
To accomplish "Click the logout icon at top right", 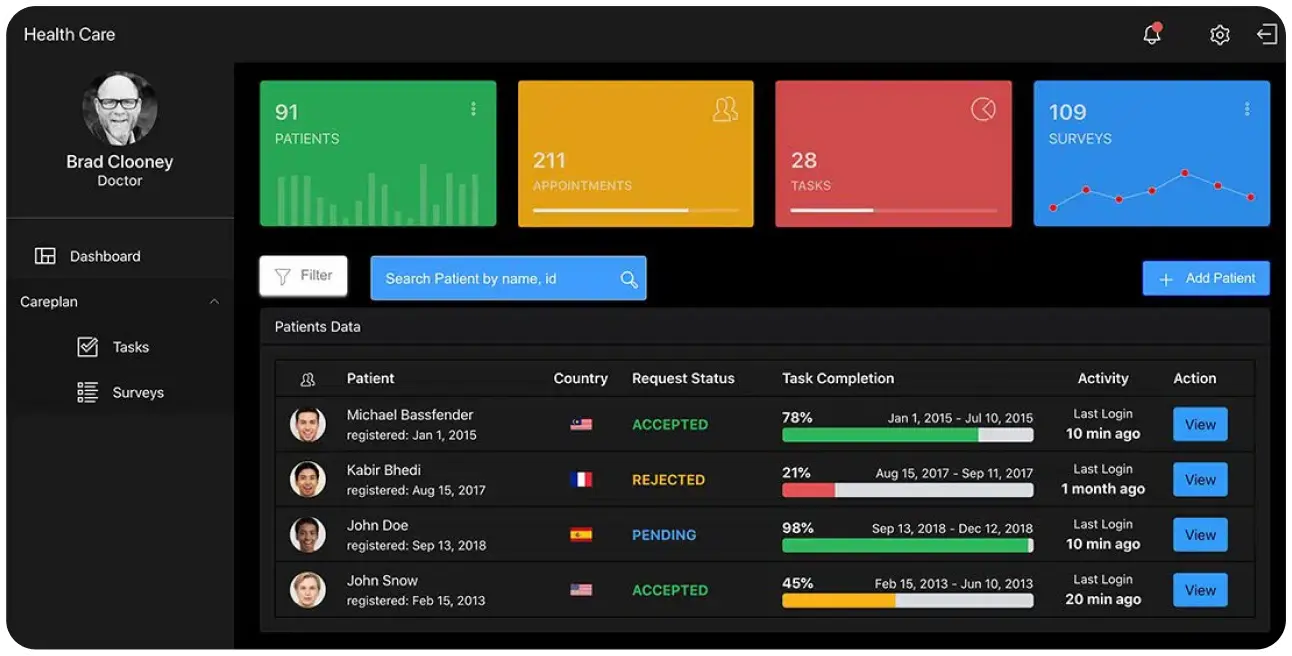I will (x=1267, y=35).
